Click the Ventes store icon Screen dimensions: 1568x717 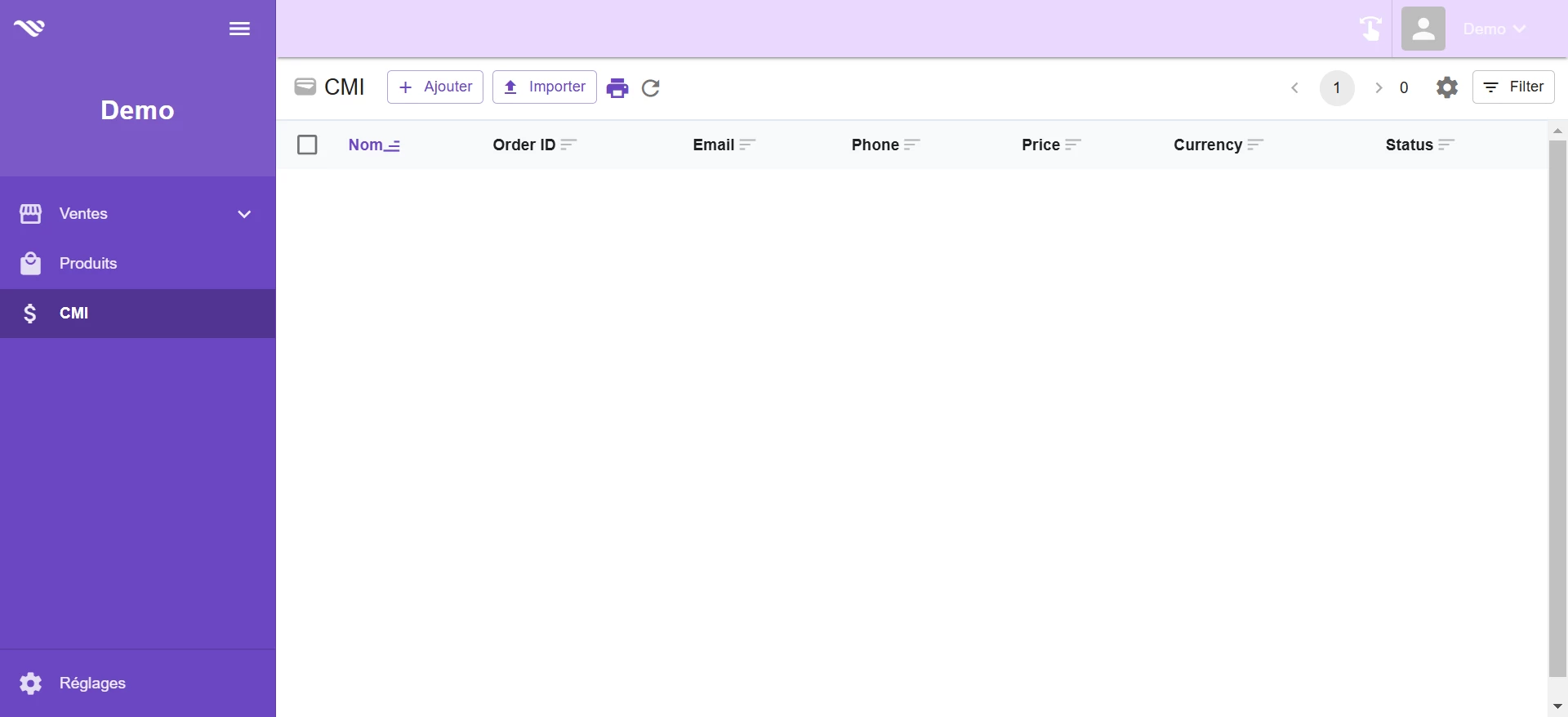[30, 214]
